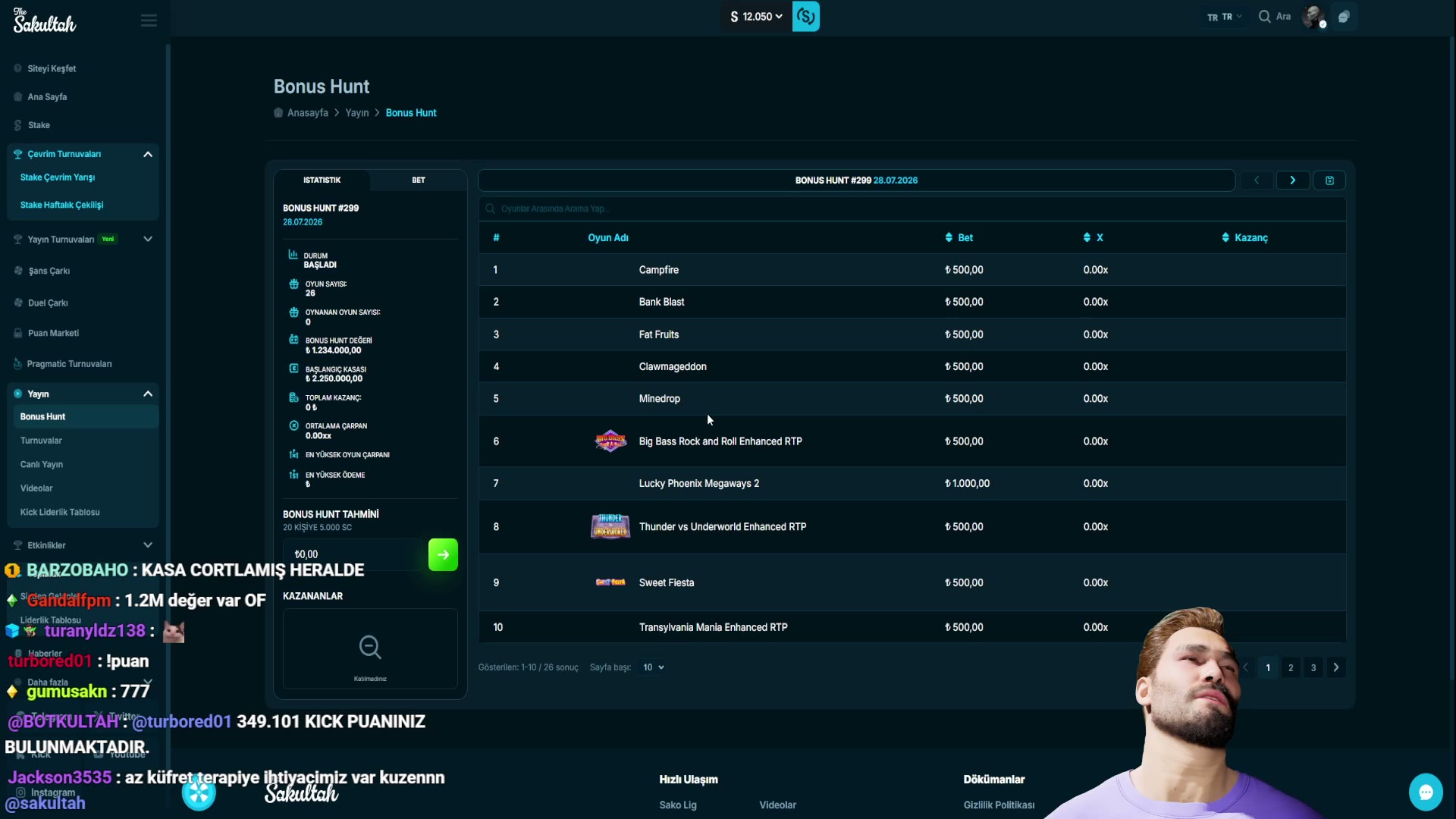The image size is (1456, 819).
Task: Open the Gizlilik Politikası footer link
Action: point(999,805)
